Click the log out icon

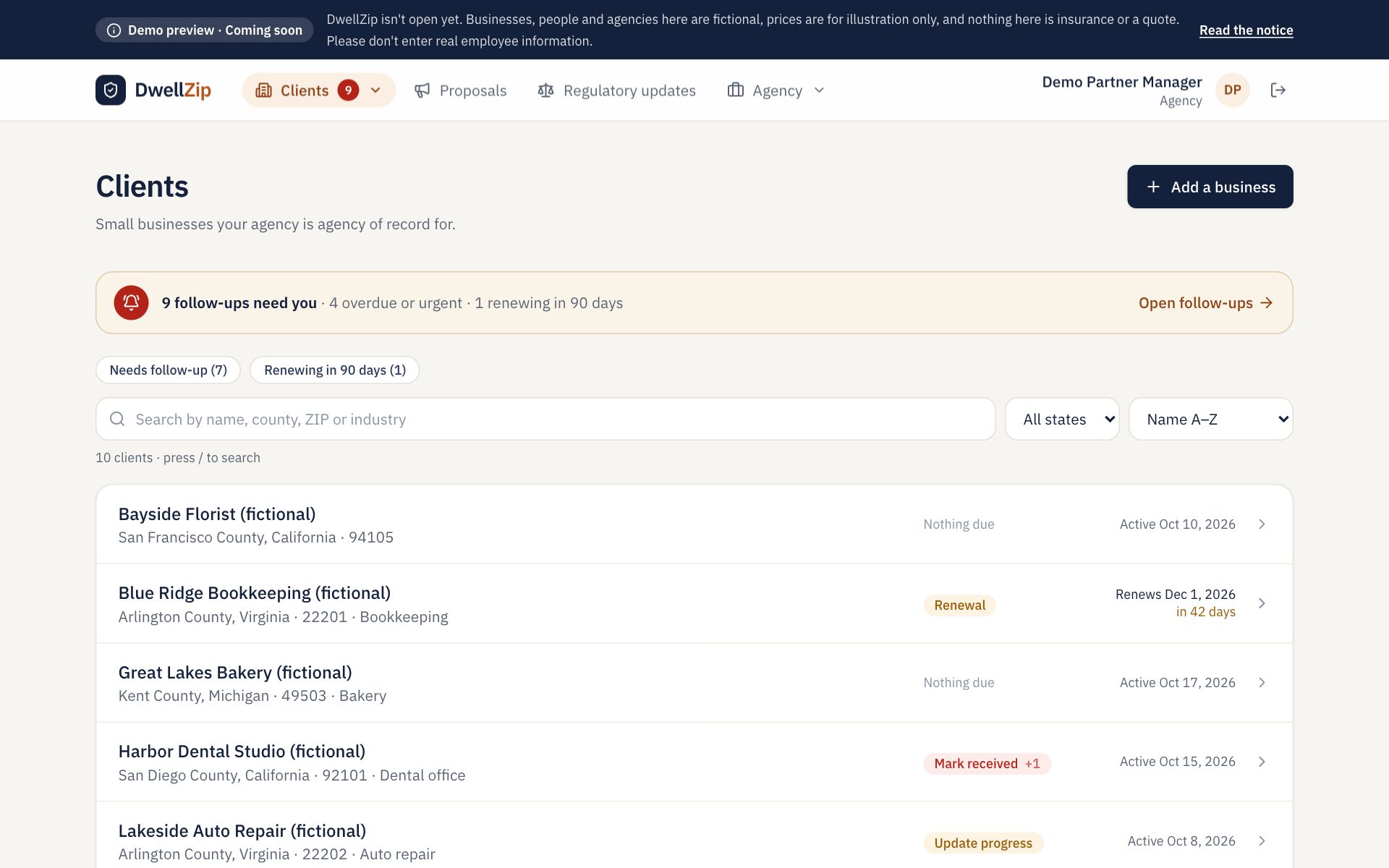tap(1278, 90)
